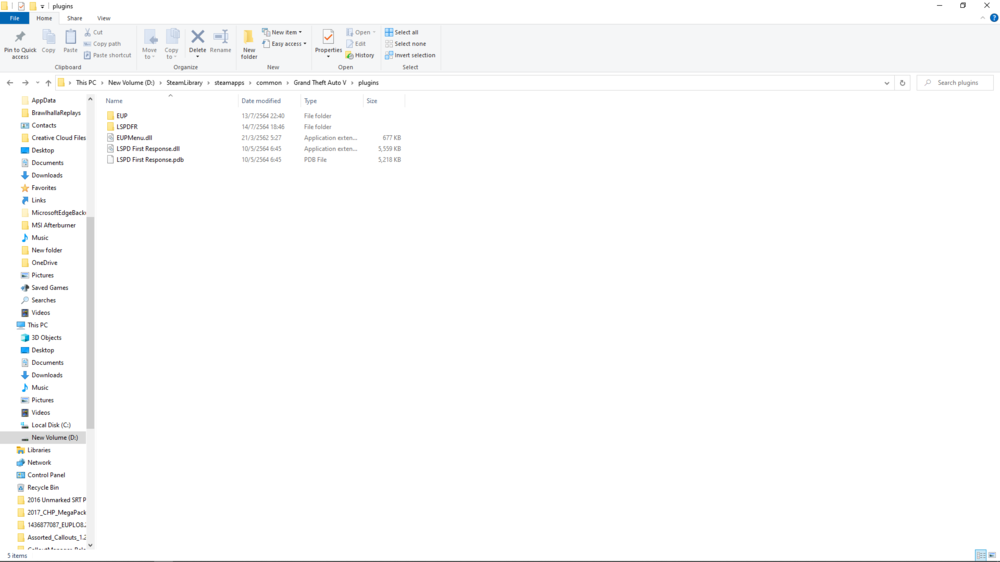Expand the address bar history dropdown
The image size is (1000, 562).
pyautogui.click(x=886, y=83)
